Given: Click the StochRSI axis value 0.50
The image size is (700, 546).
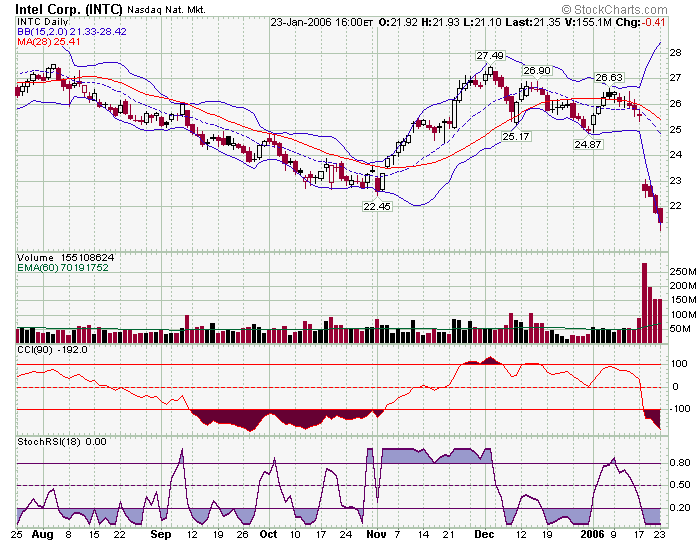Looking at the screenshot, I should point(680,485).
